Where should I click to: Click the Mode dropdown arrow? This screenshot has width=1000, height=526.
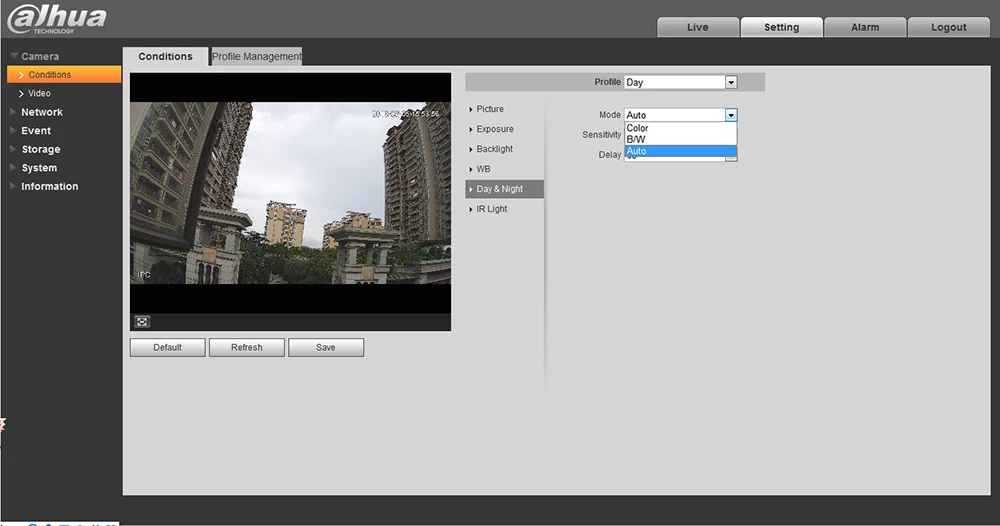click(x=731, y=115)
